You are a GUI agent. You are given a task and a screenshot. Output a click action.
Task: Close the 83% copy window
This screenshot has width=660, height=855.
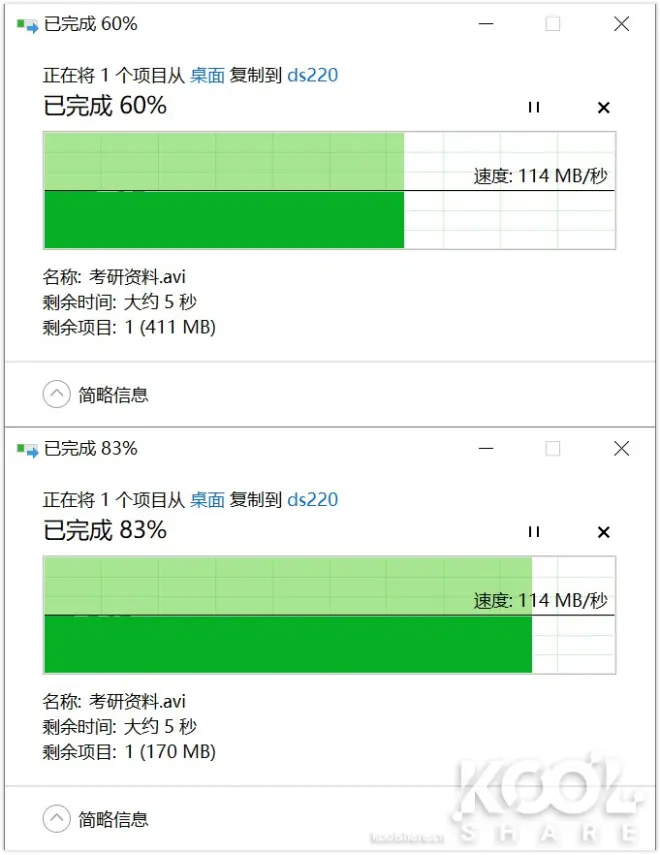pos(621,449)
